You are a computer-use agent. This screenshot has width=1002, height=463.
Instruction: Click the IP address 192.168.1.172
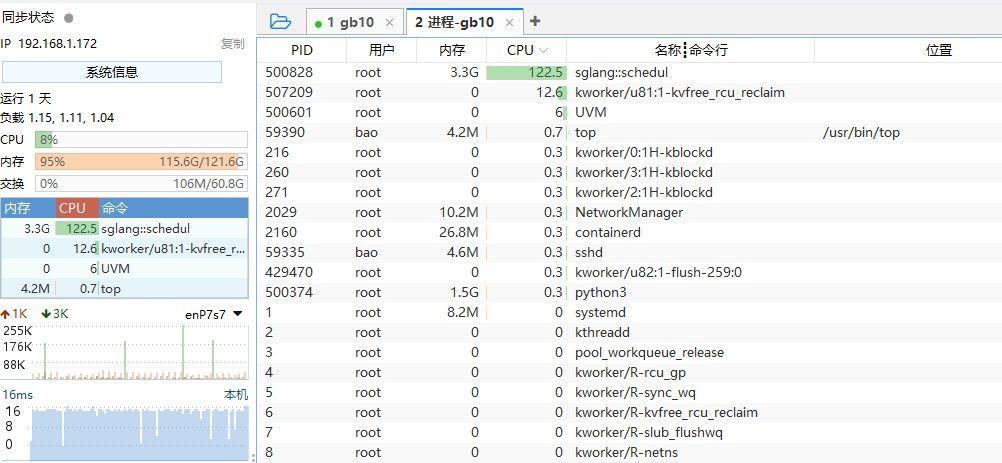[58, 43]
